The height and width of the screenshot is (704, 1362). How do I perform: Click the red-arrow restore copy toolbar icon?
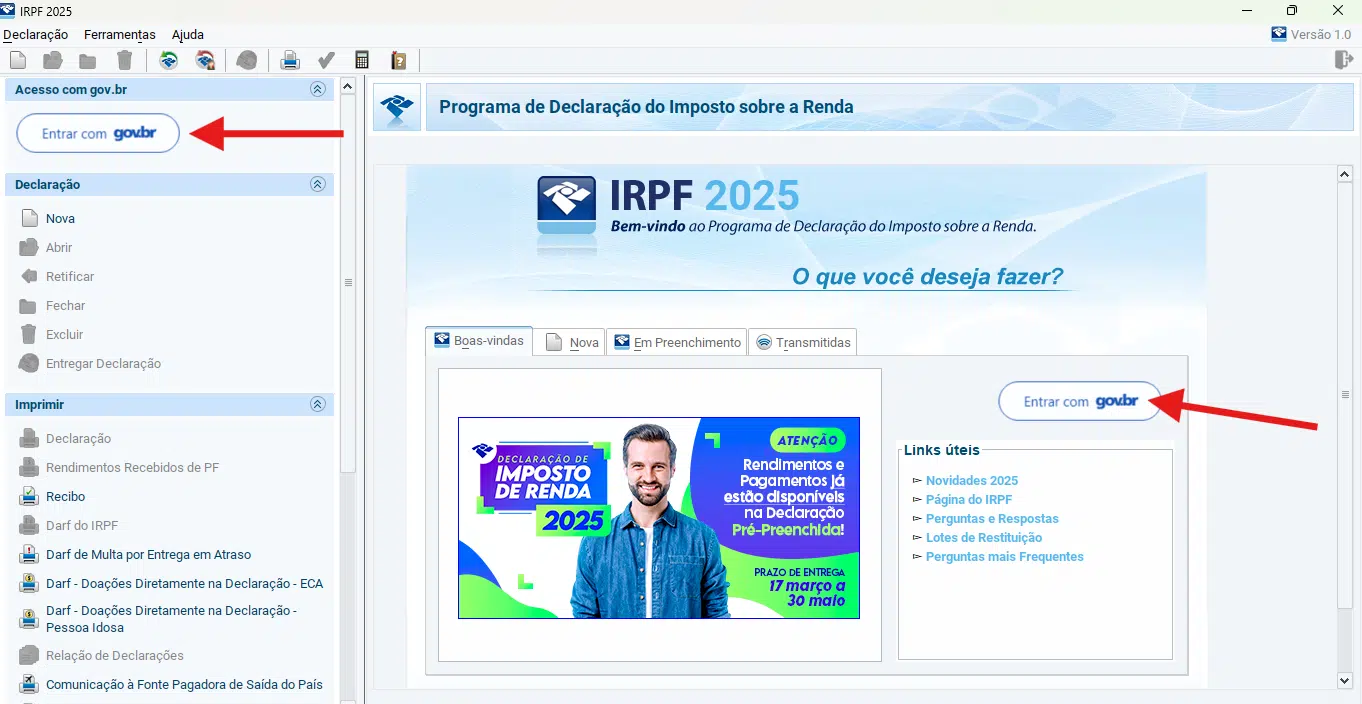(x=205, y=61)
